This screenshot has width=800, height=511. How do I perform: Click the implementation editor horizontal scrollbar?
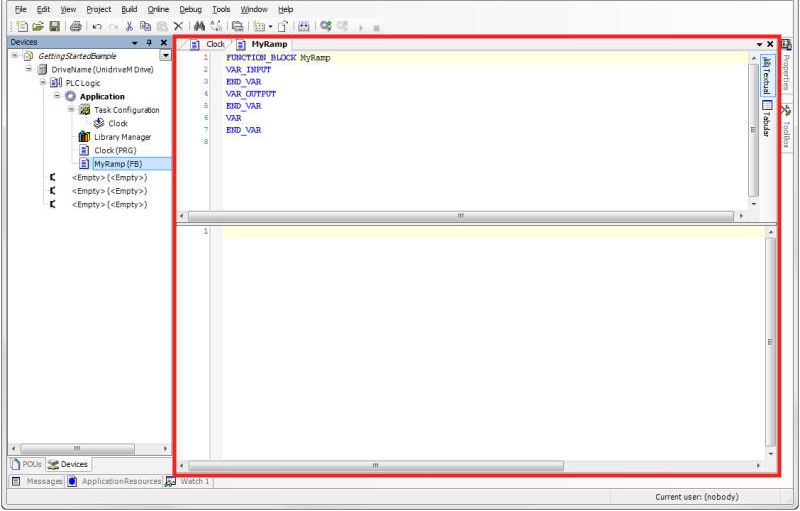(376, 465)
